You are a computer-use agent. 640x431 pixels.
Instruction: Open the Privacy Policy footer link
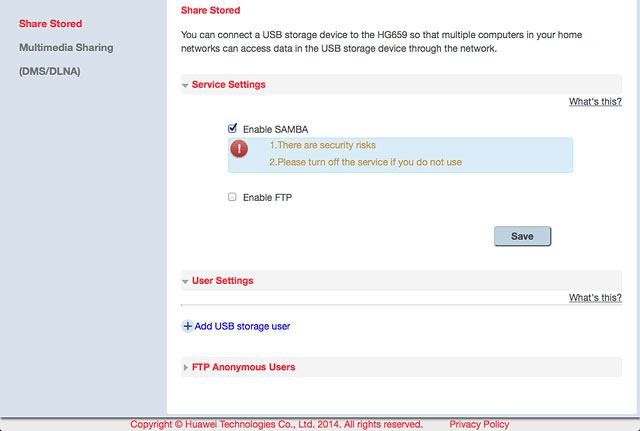[479, 424]
